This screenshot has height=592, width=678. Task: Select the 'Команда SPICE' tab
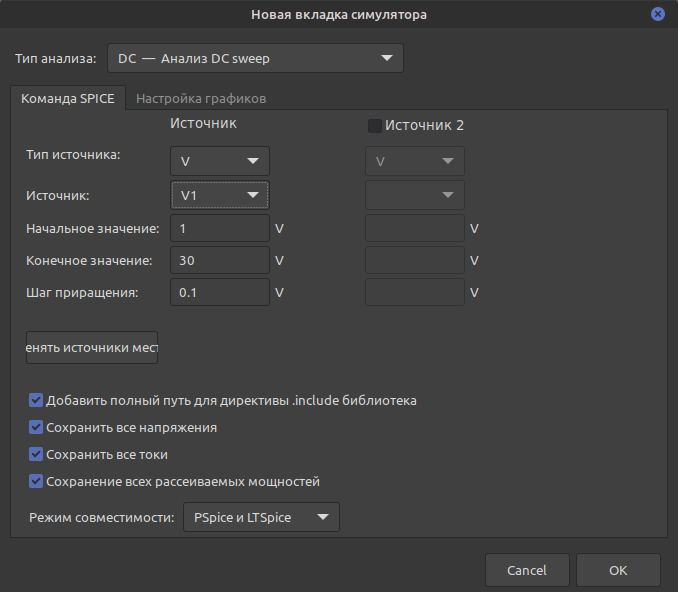pos(68,98)
